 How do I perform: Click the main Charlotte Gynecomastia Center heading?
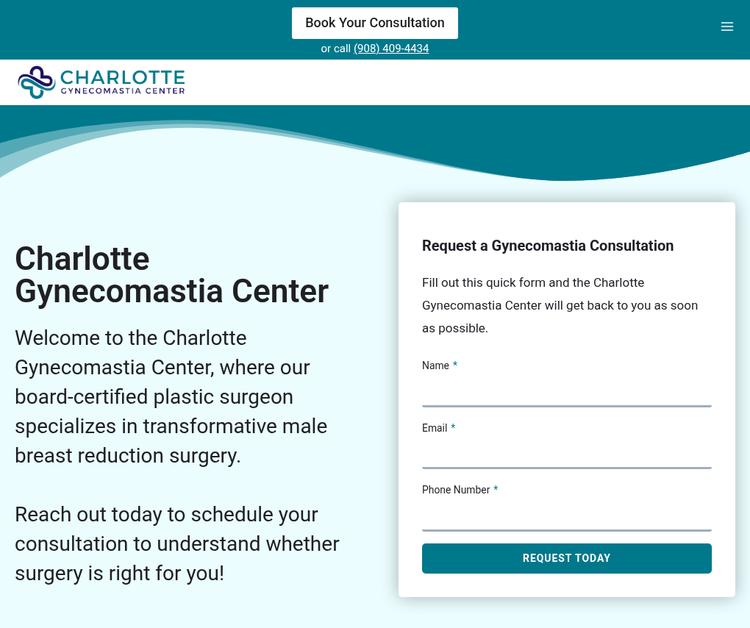(x=171, y=275)
